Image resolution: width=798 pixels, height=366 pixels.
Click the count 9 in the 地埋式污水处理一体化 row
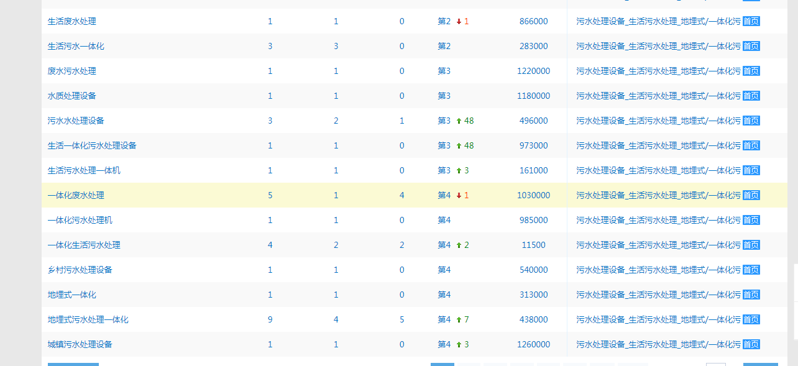tap(270, 320)
